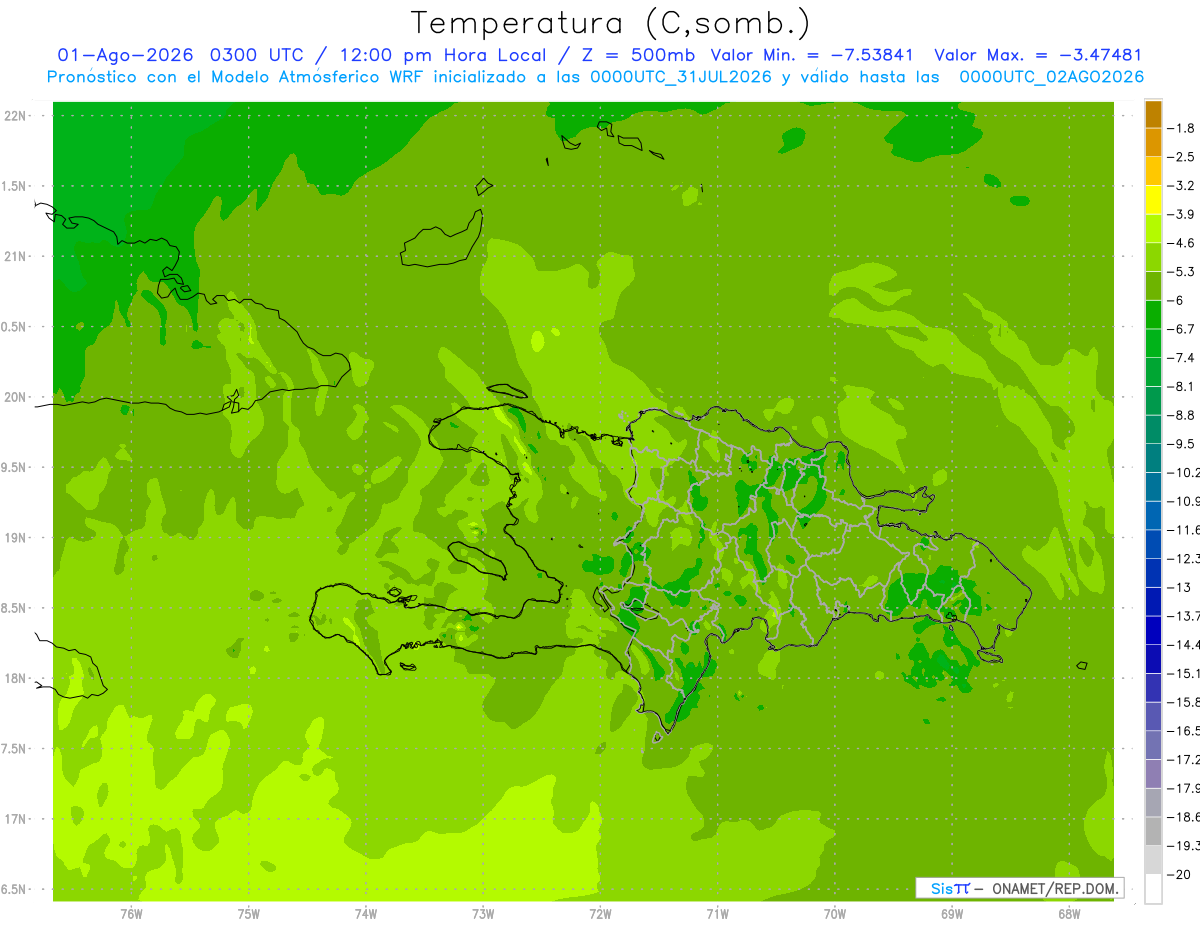The height and width of the screenshot is (927, 1200).
Task: Click the '-8.8' color bar label
Action: [x=1182, y=415]
